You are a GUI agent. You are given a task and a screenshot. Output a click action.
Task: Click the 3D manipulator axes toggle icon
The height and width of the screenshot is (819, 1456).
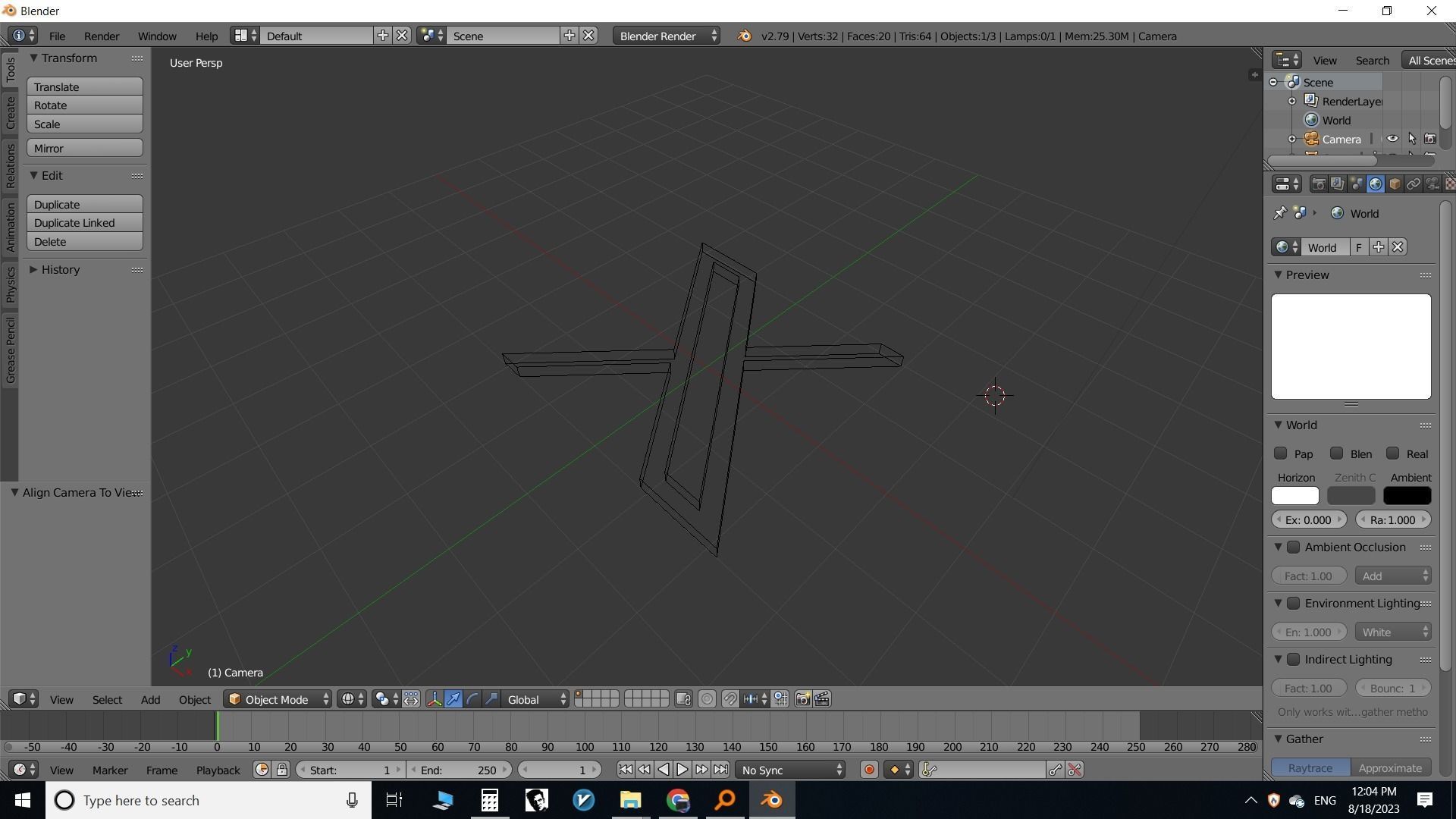(435, 699)
